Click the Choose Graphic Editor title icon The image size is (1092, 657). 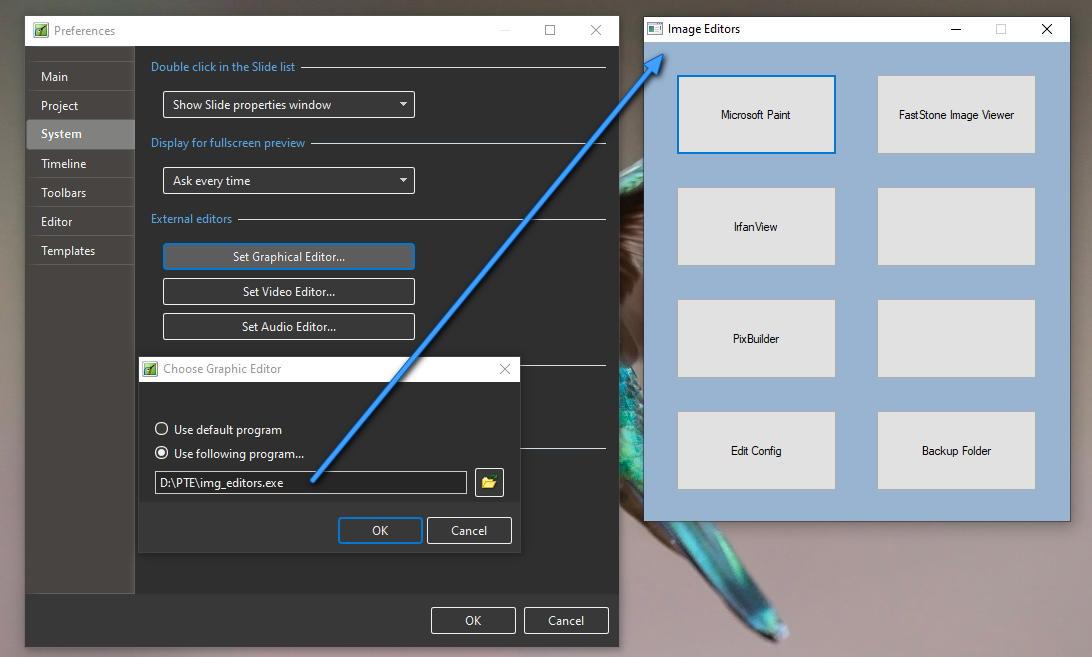click(150, 369)
